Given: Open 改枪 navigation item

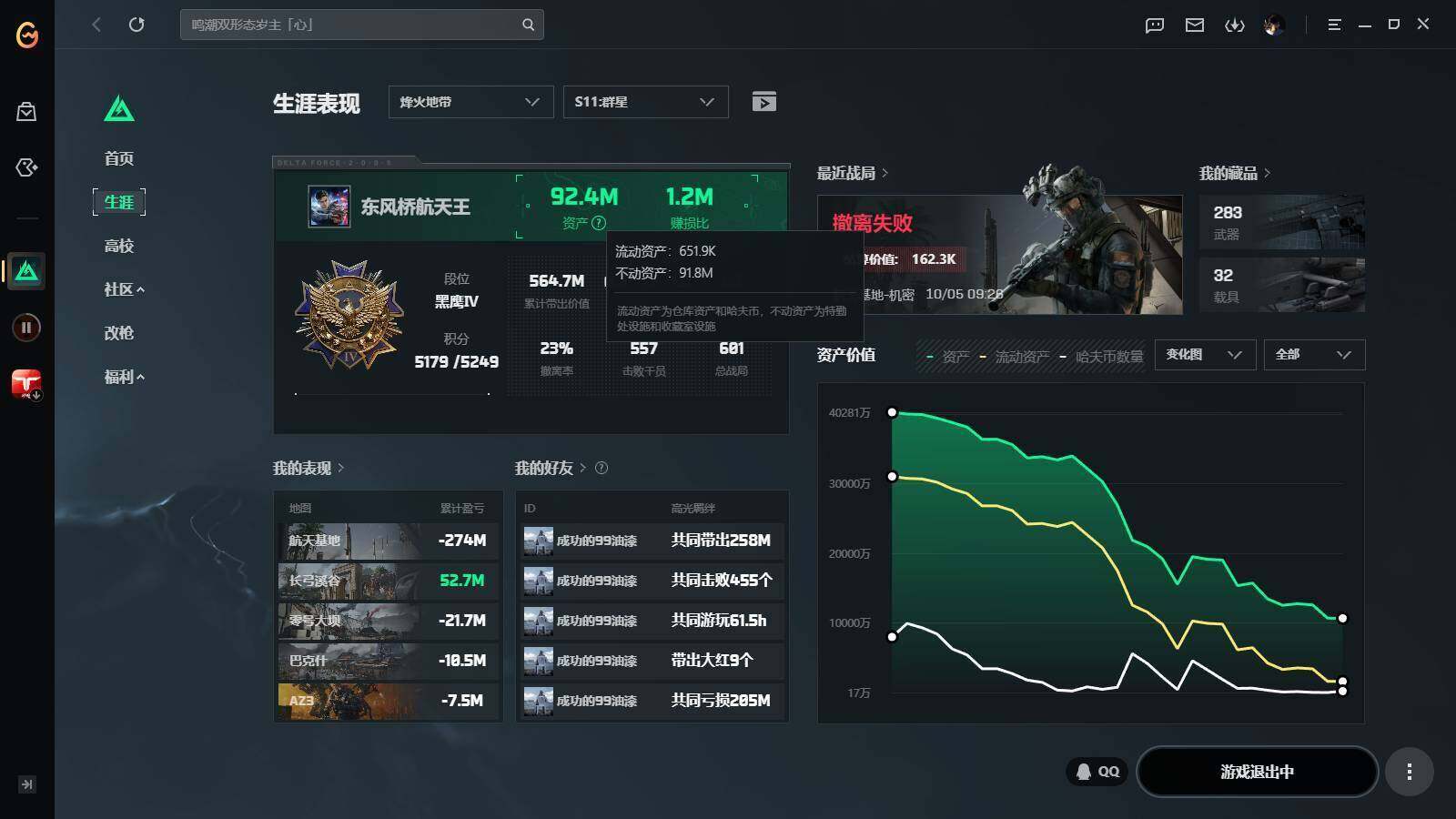Looking at the screenshot, I should (119, 333).
